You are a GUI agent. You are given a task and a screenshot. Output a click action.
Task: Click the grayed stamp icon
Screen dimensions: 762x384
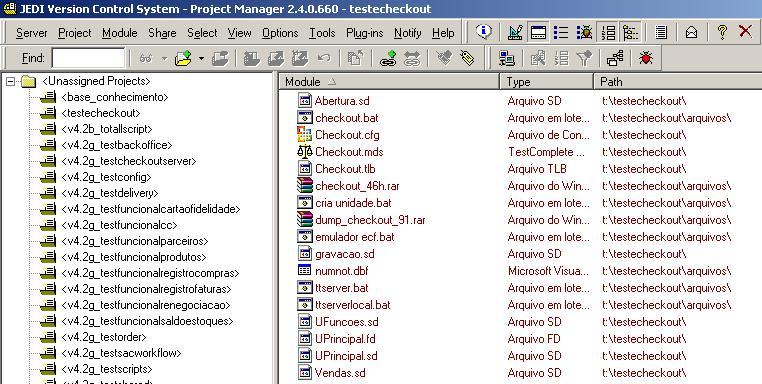(x=443, y=58)
